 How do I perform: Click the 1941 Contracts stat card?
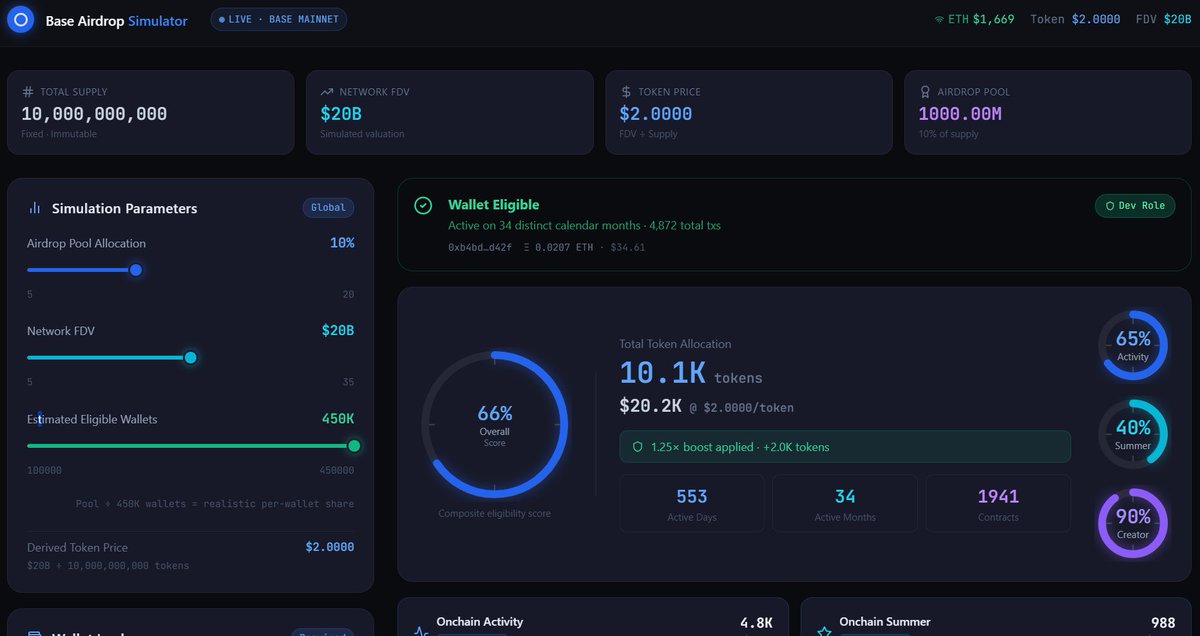click(998, 503)
